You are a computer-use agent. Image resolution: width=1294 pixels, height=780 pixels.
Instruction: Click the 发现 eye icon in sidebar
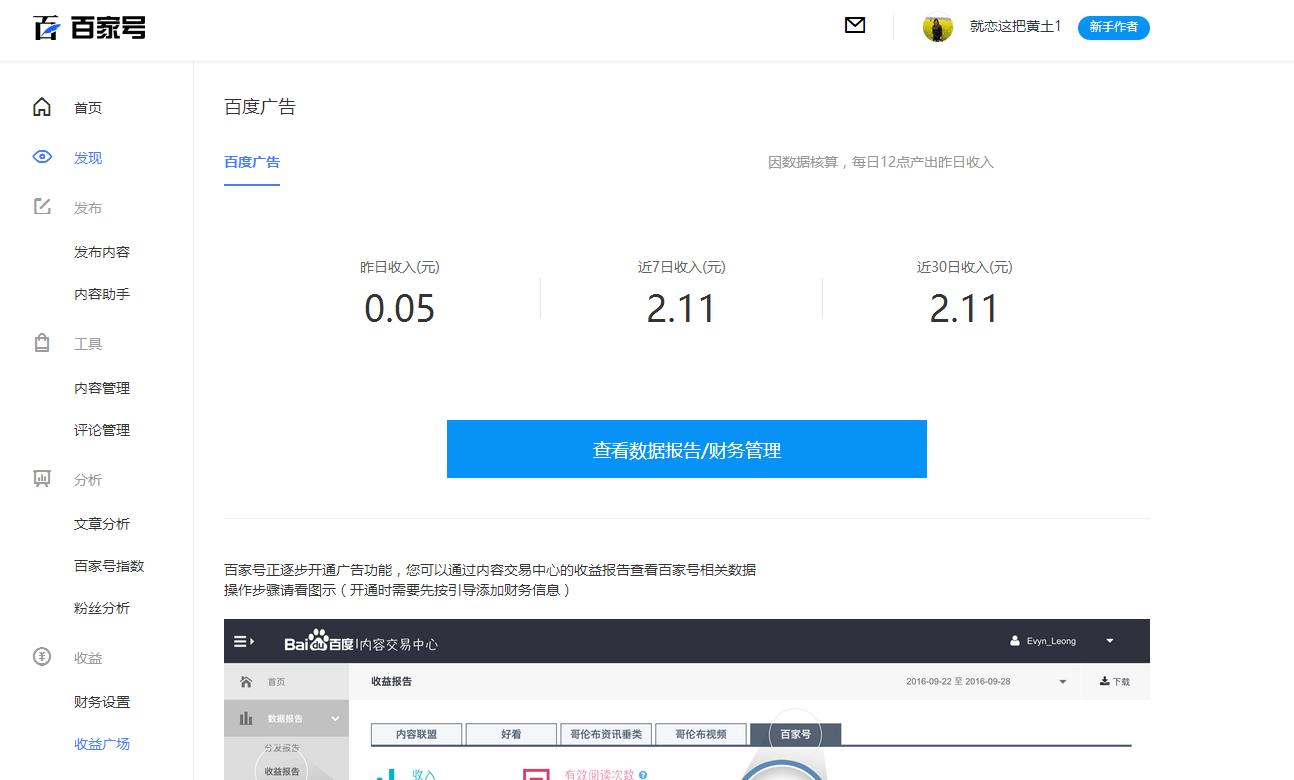41,157
